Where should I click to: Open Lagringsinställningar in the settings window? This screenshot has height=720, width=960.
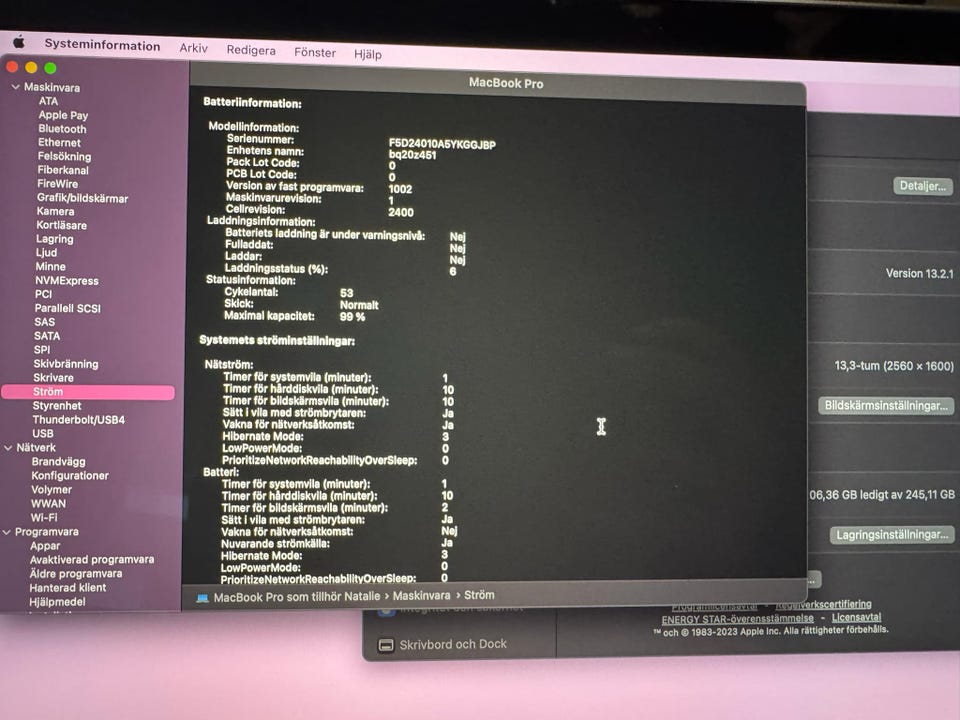click(892, 534)
